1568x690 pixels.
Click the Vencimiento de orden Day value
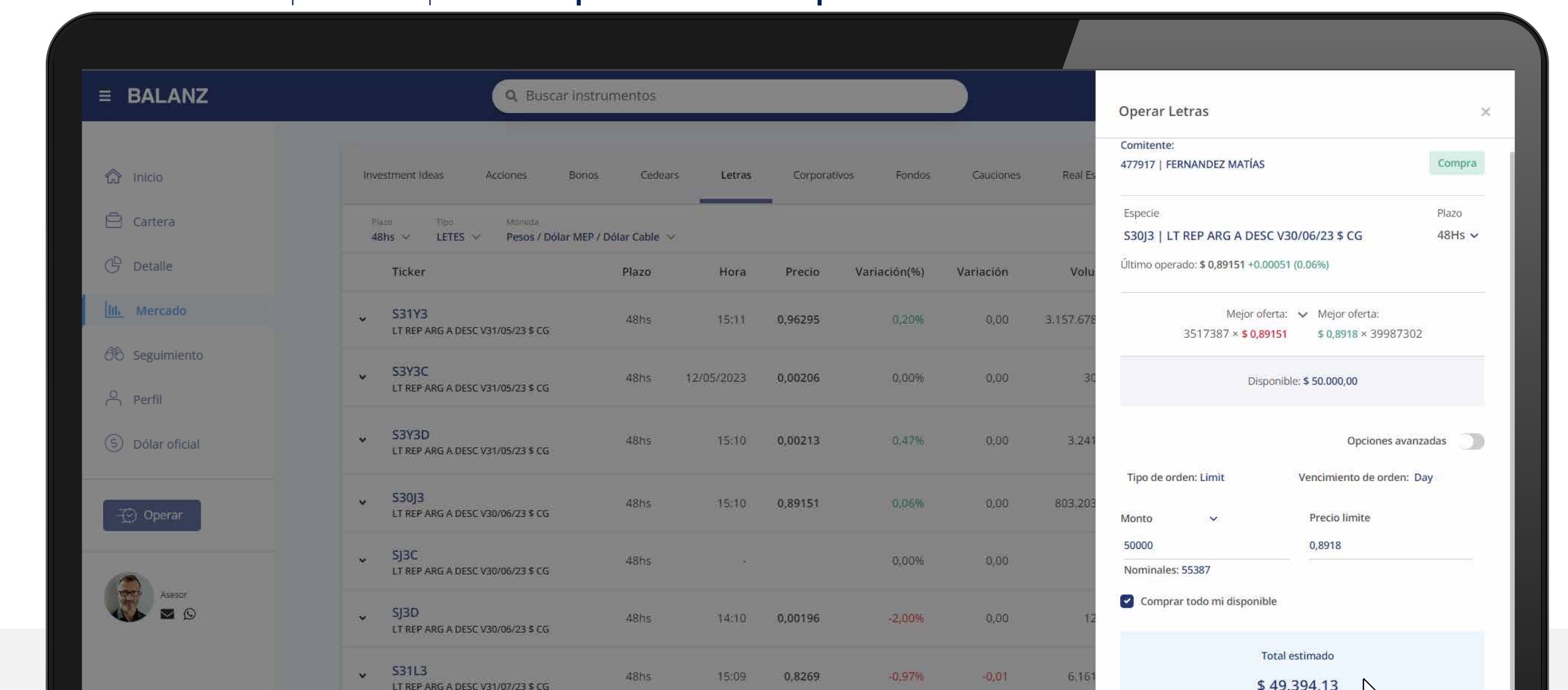tap(1423, 477)
